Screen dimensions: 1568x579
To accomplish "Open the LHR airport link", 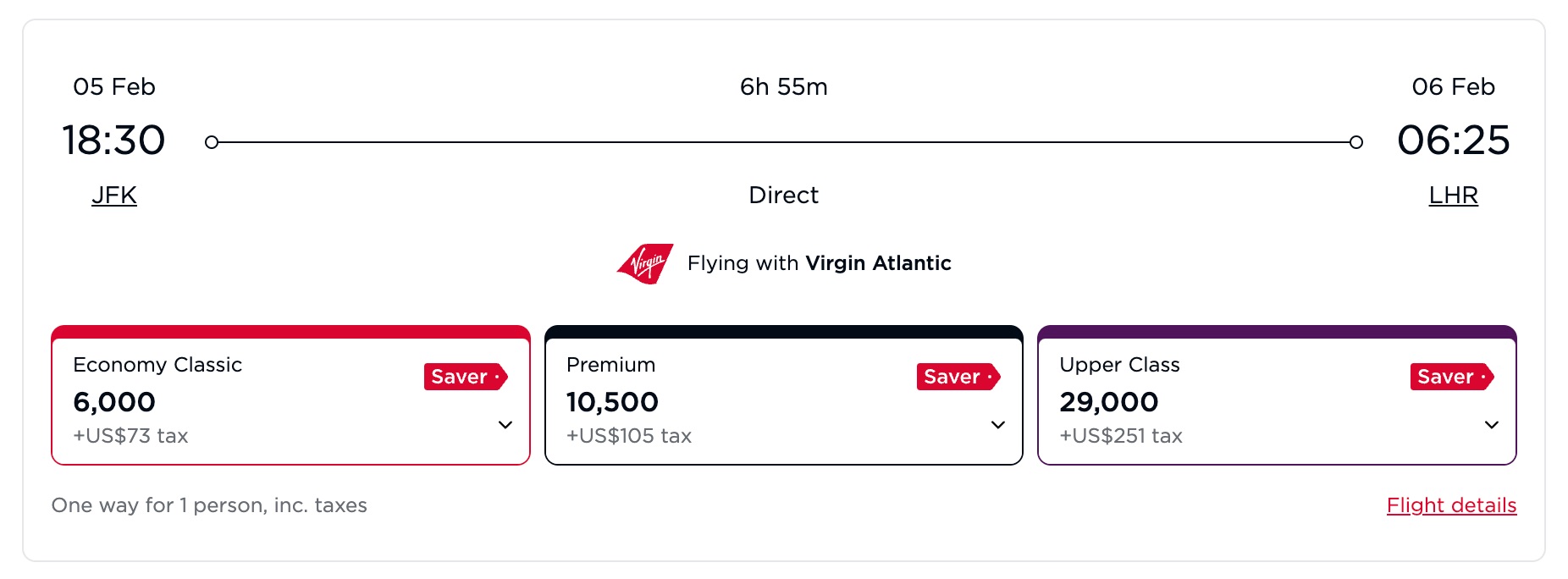I will [1453, 195].
